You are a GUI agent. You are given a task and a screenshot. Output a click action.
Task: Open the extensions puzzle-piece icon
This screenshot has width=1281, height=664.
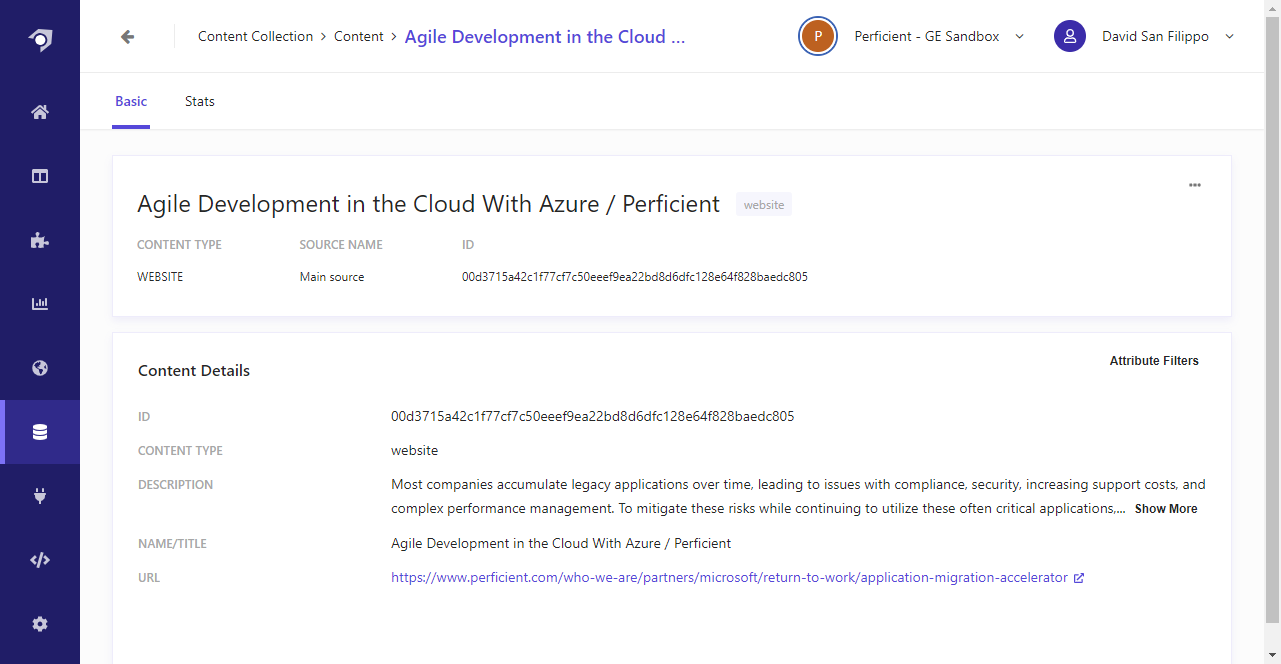tap(39, 240)
